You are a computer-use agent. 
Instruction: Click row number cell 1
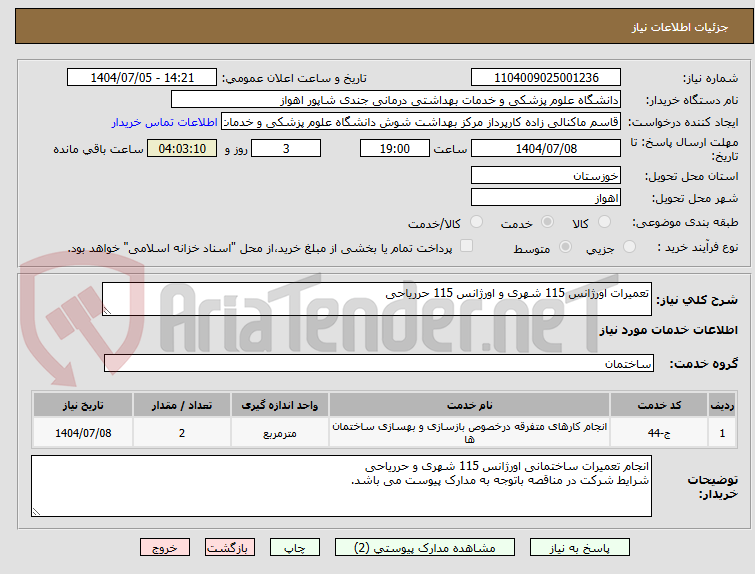click(722, 433)
